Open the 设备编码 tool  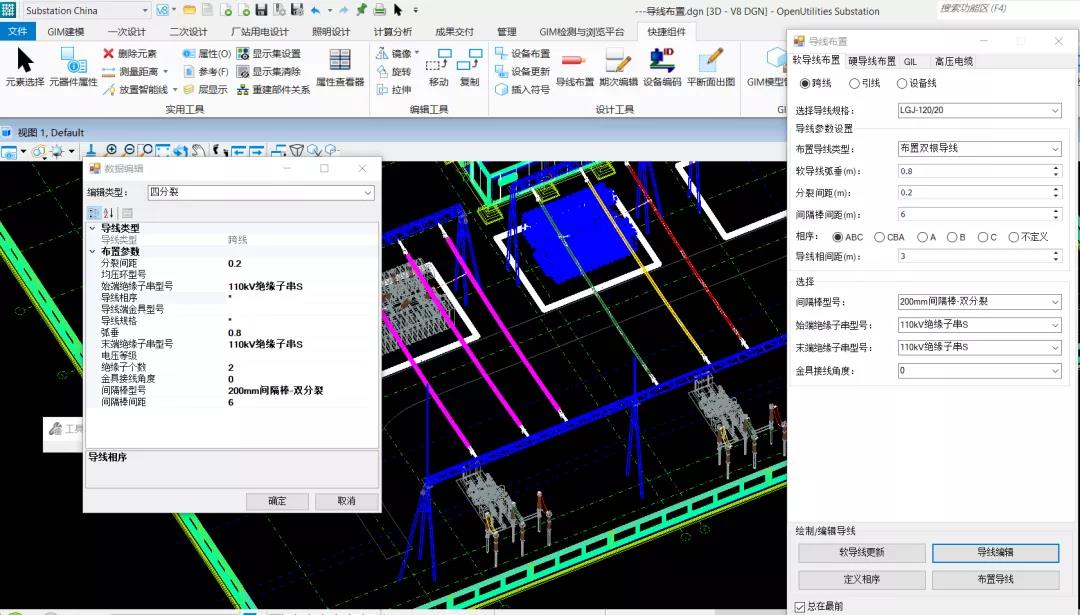[x=662, y=67]
